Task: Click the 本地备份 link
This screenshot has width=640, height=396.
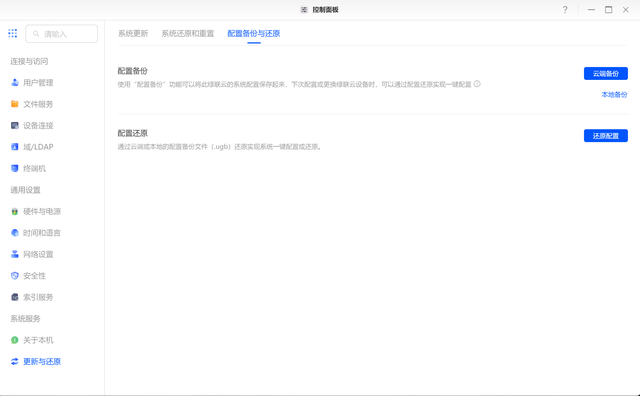Action: pyautogui.click(x=614, y=95)
